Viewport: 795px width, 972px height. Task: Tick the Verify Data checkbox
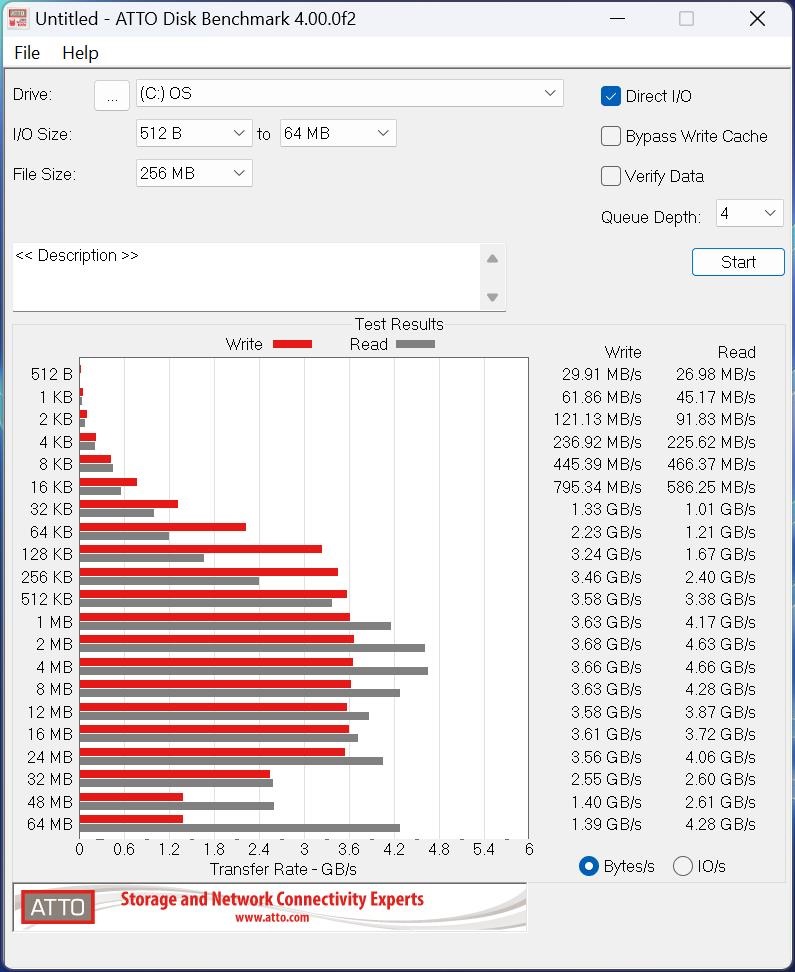611,176
